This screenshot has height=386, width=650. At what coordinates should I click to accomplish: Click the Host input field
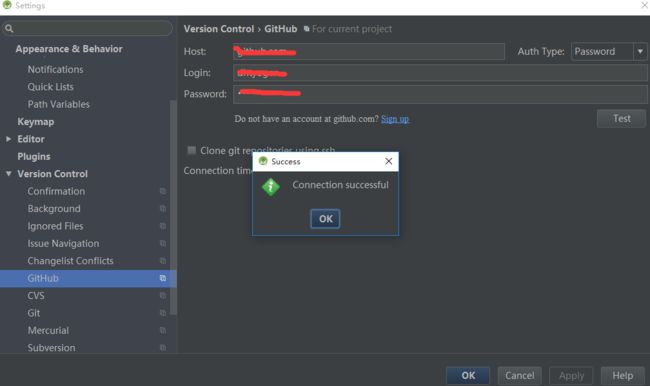(369, 51)
